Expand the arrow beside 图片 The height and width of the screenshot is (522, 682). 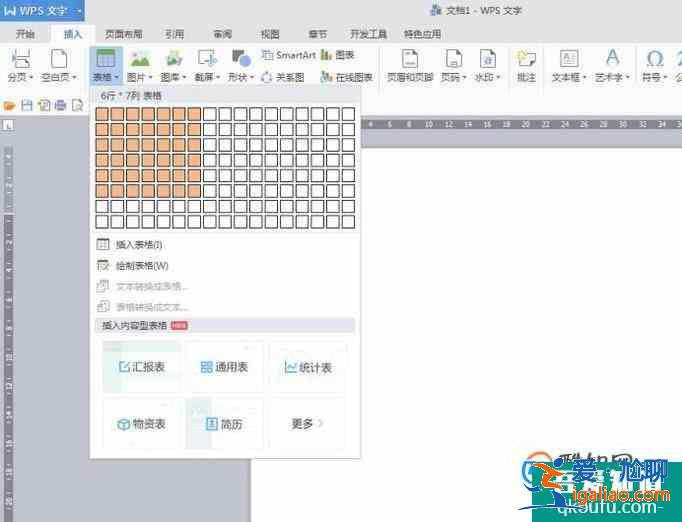pyautogui.click(x=150, y=77)
